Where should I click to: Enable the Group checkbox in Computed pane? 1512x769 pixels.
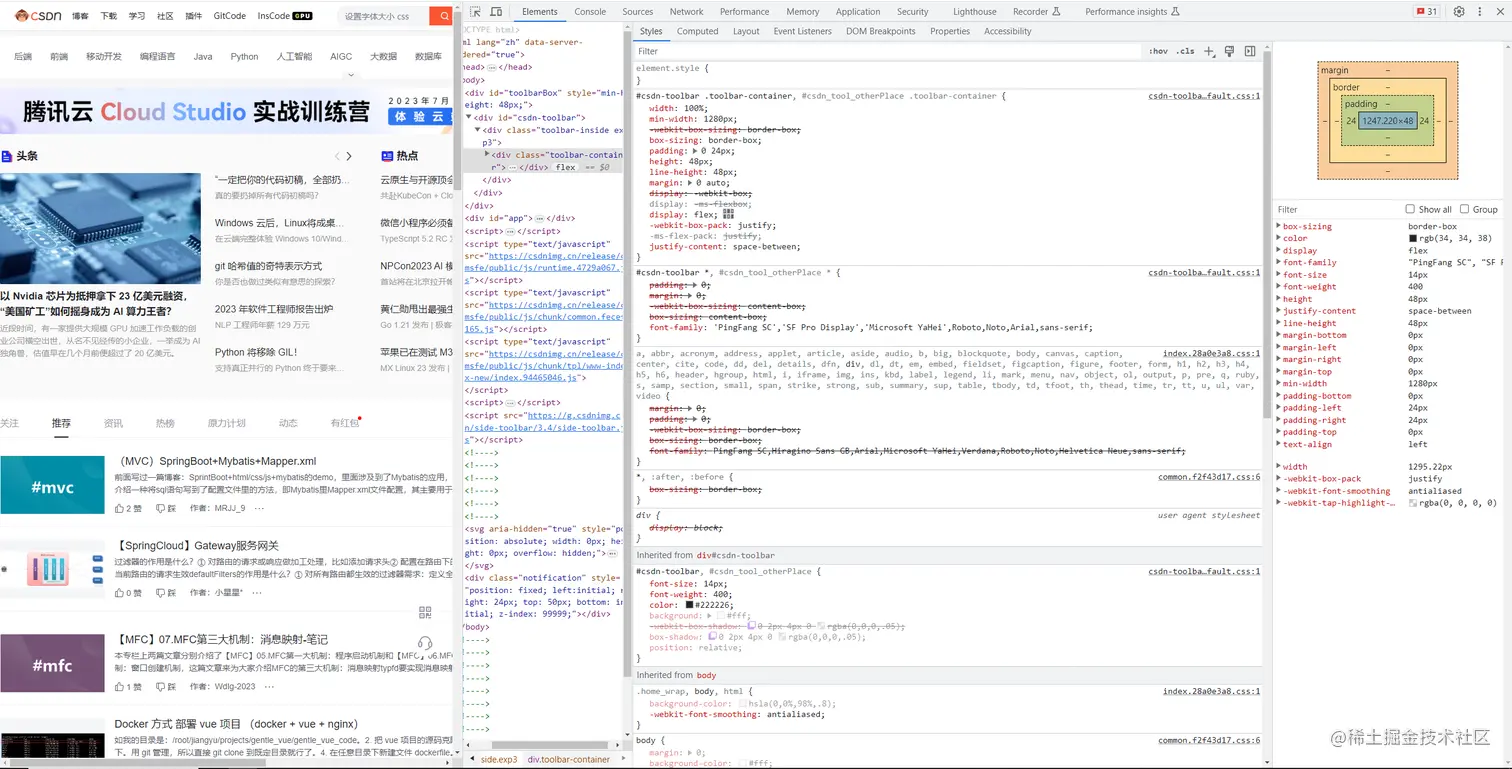(x=1464, y=209)
